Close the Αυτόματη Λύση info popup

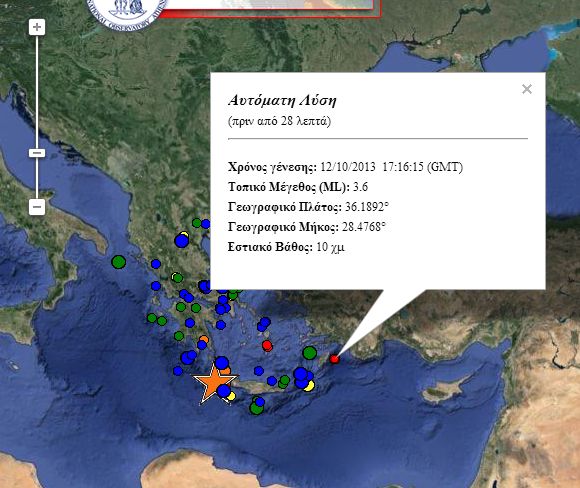pos(527,89)
